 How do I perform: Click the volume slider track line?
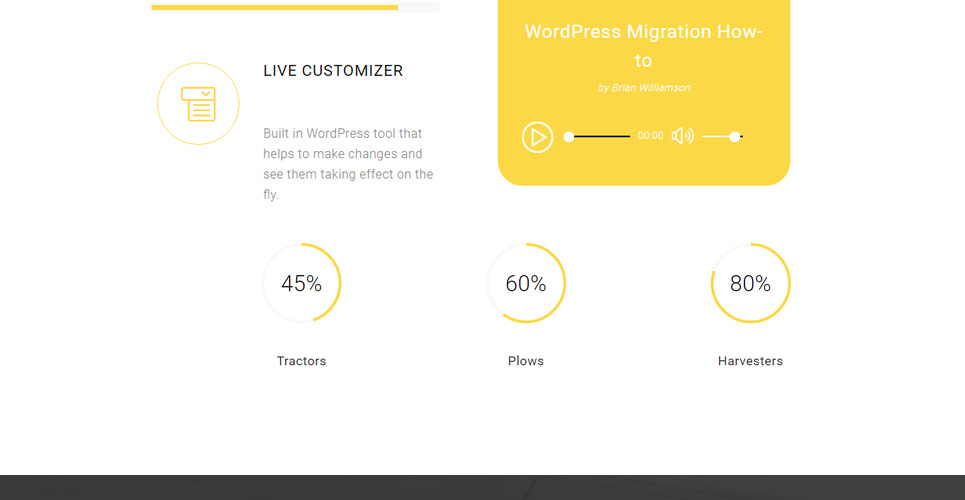pyautogui.click(x=716, y=136)
